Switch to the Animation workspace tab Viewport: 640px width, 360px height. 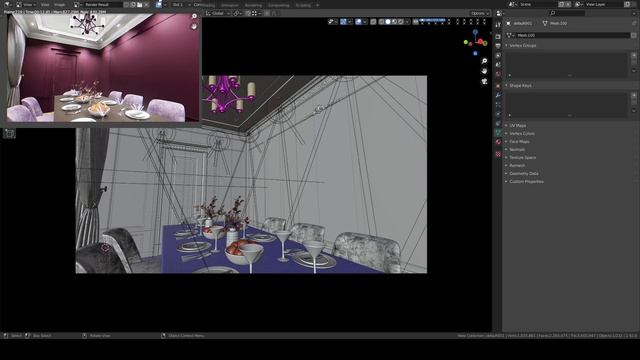click(229, 5)
